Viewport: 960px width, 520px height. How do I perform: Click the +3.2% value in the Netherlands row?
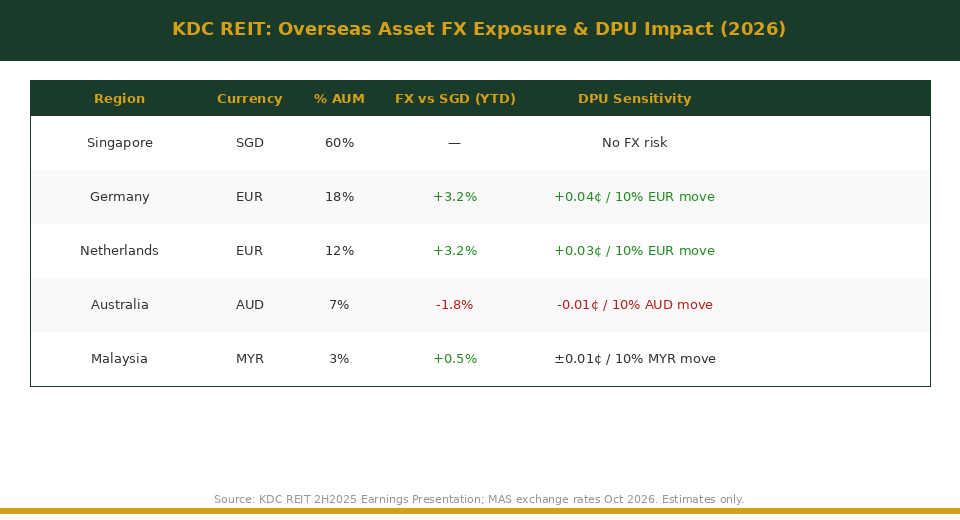455,251
